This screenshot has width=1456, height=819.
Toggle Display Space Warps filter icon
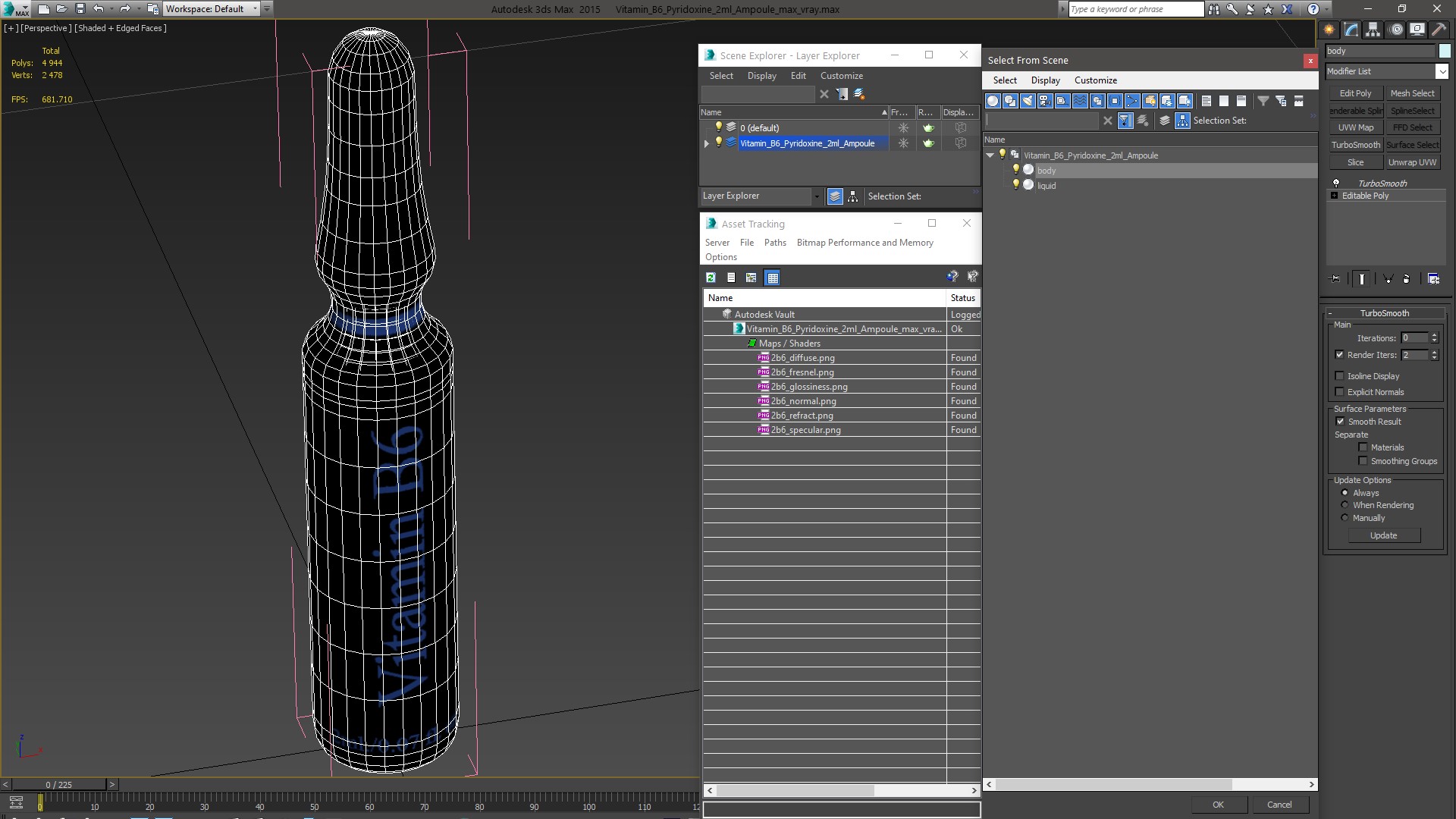point(1080,101)
